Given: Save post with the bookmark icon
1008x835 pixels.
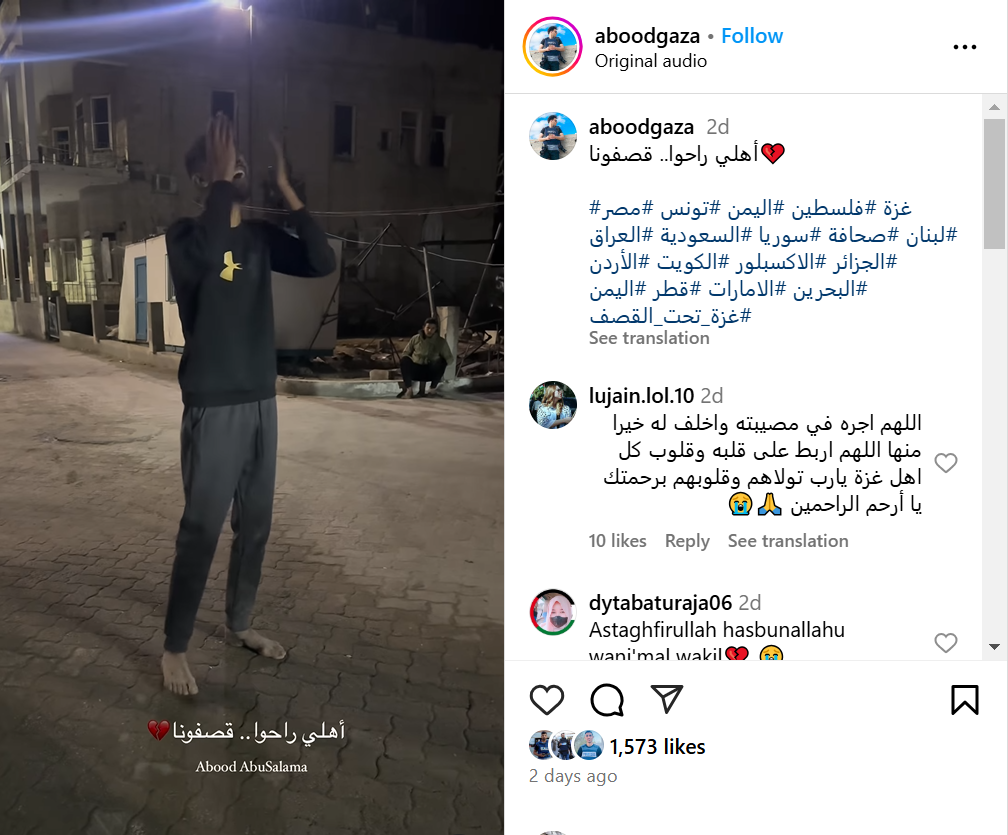Looking at the screenshot, I should [x=964, y=699].
